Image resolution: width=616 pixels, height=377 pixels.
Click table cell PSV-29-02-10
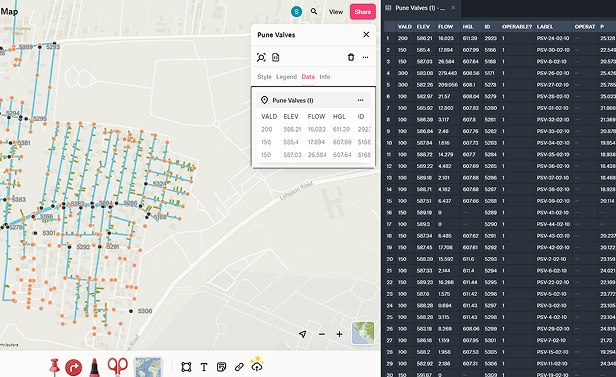[553, 329]
